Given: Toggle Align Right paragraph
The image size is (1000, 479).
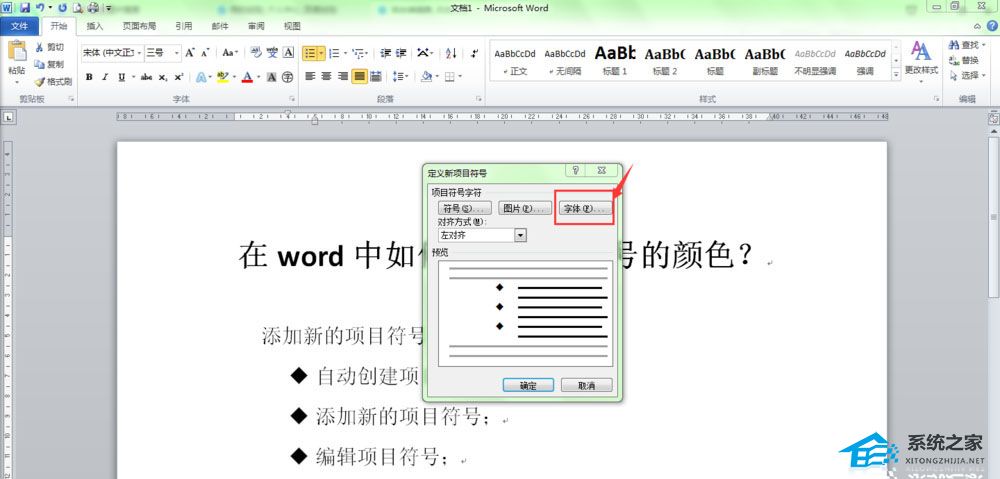Looking at the screenshot, I should 343,77.
